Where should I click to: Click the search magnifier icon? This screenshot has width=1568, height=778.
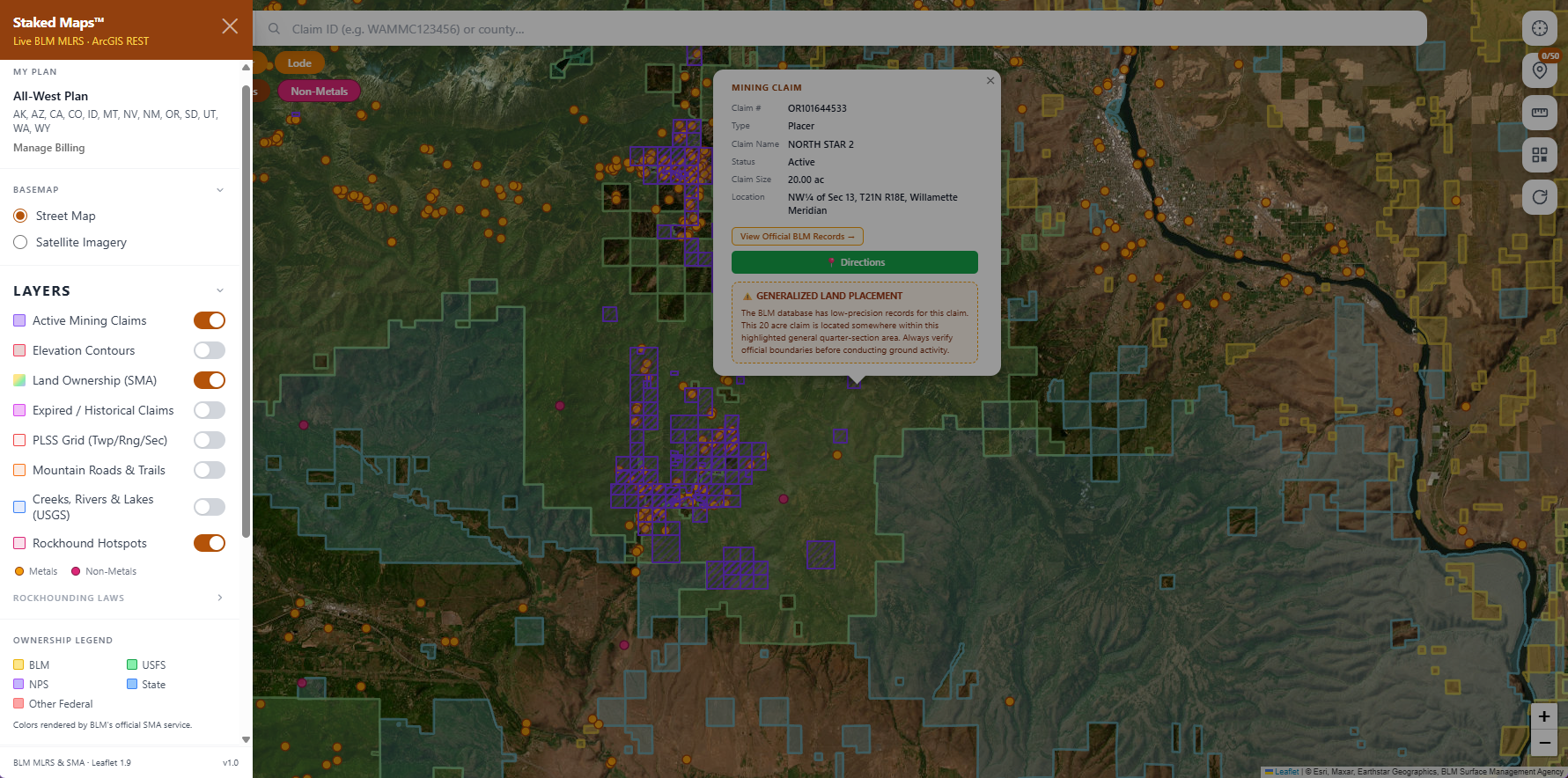pyautogui.click(x=274, y=29)
